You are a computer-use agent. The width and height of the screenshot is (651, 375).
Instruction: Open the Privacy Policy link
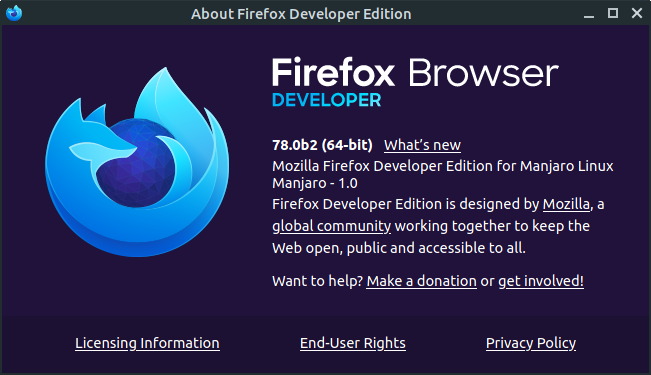pyautogui.click(x=531, y=343)
